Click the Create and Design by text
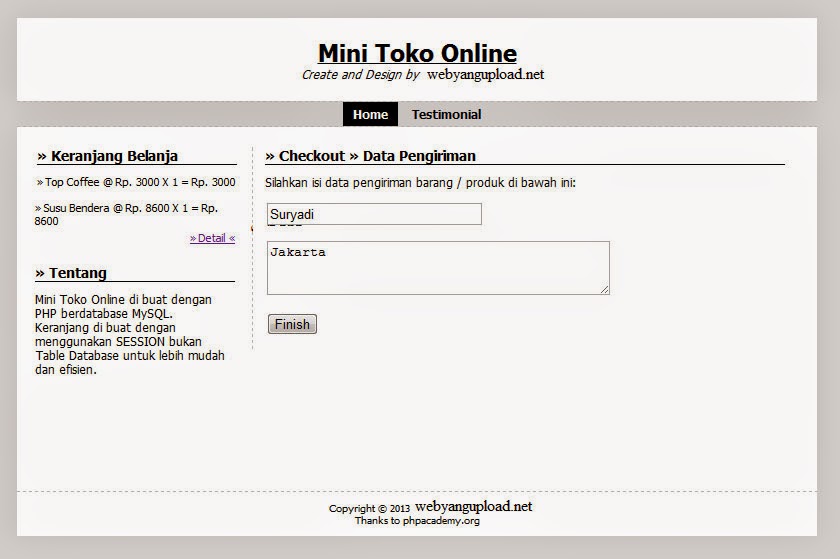 (360, 74)
